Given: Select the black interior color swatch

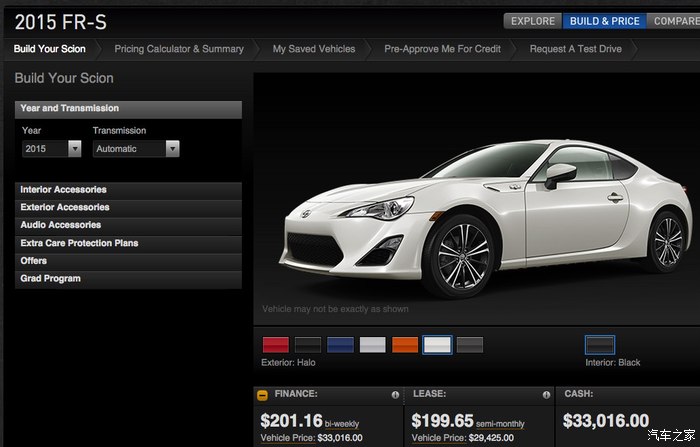Looking at the screenshot, I should coord(599,345).
